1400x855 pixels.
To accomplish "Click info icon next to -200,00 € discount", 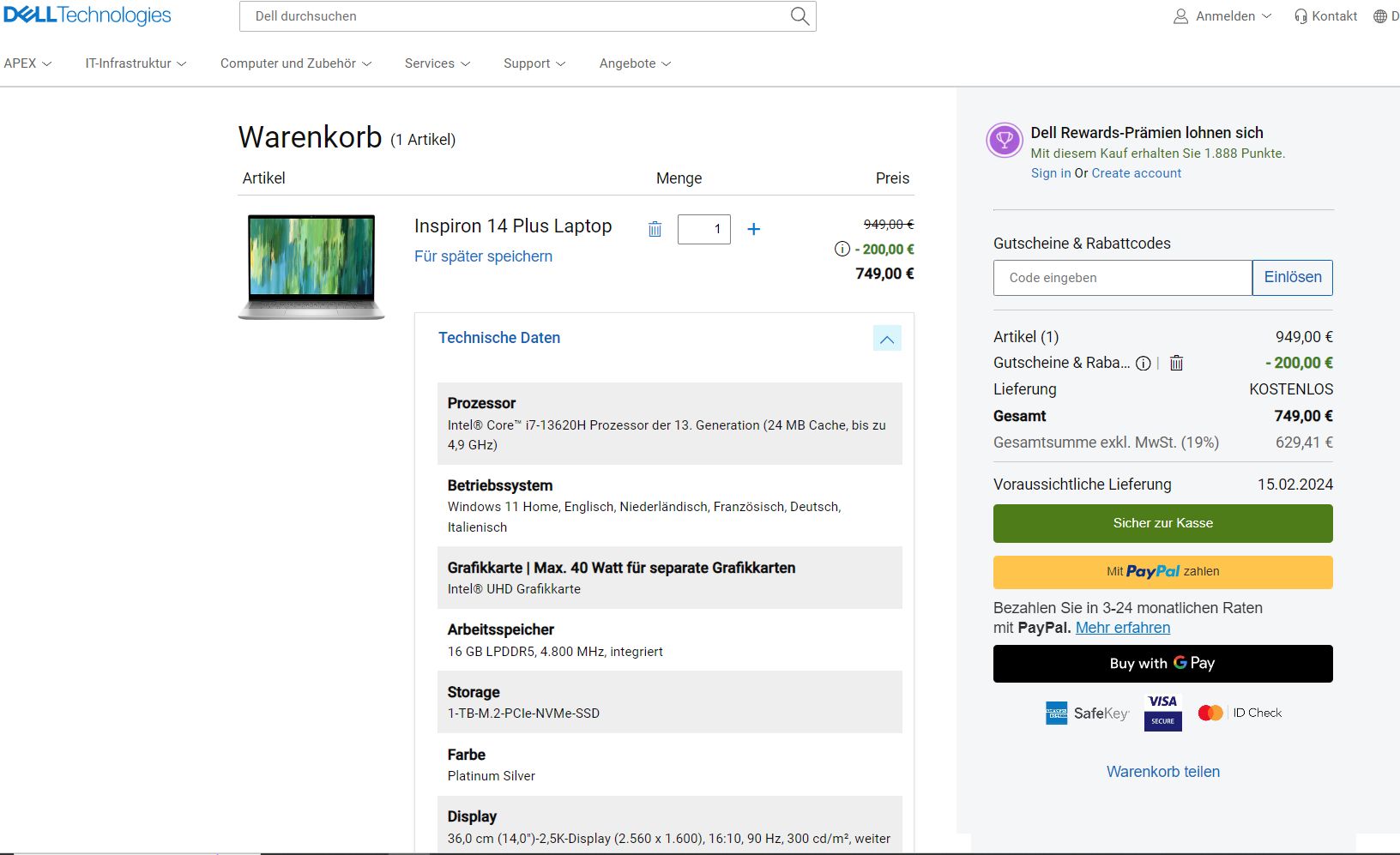I will tap(842, 249).
